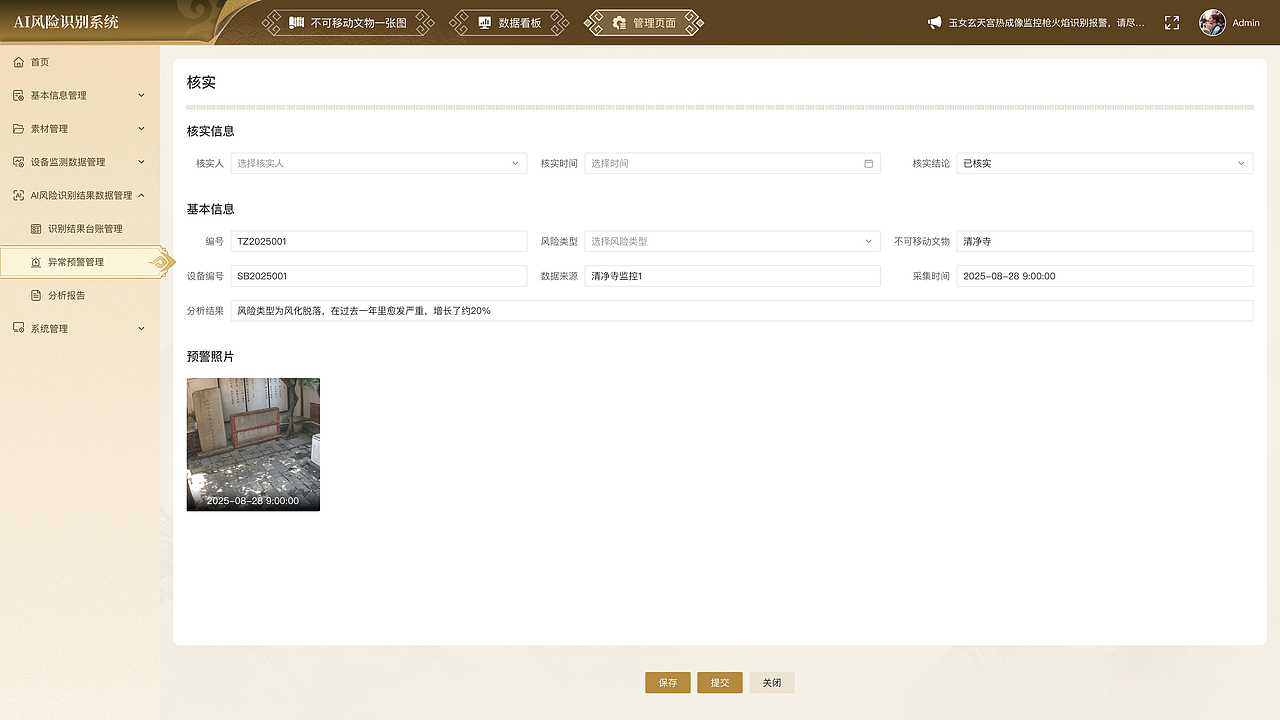This screenshot has width=1280, height=720.
Task: Expand the 基本信息管理 menu chevron
Action: [141, 95]
